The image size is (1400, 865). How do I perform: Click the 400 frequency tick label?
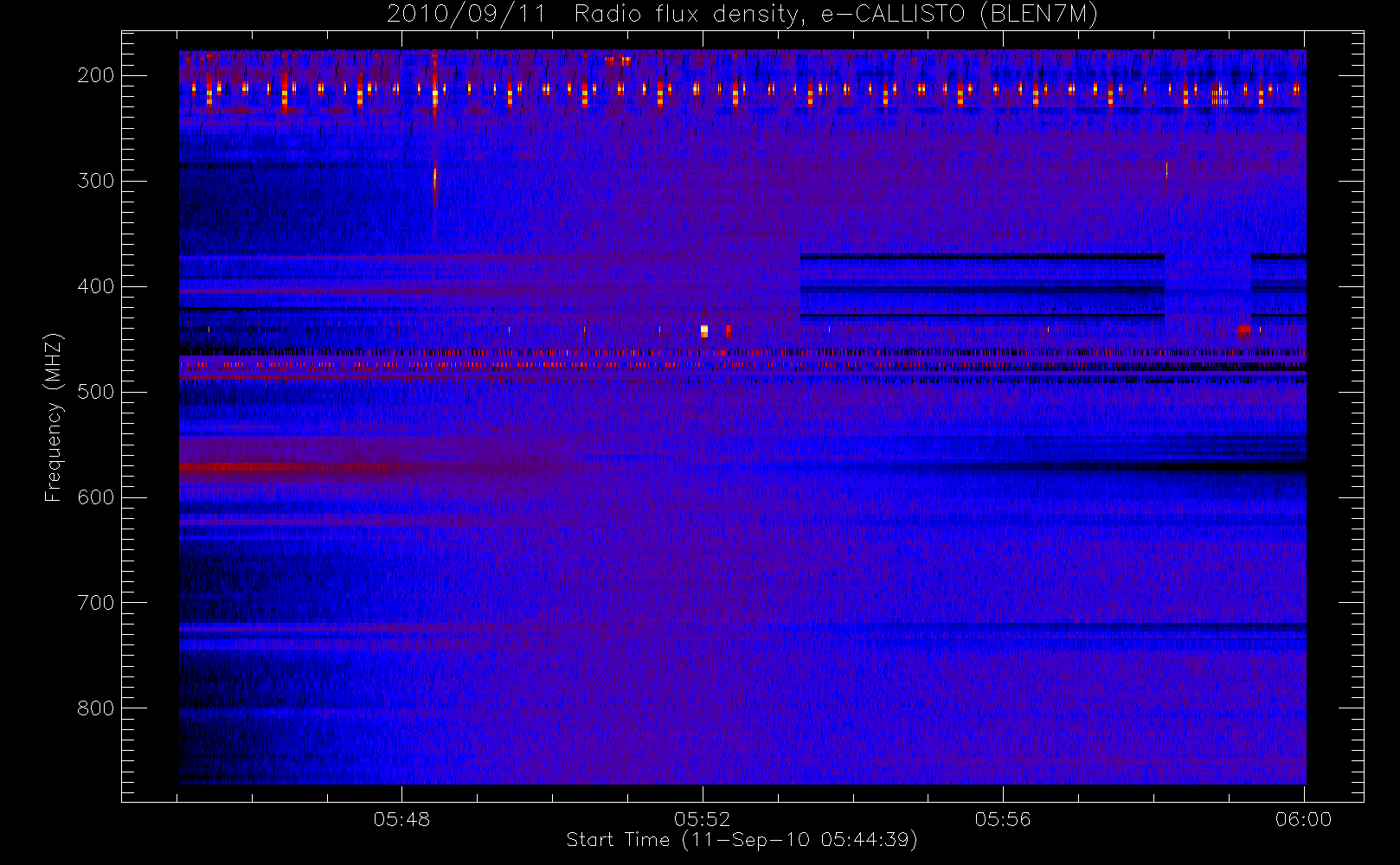click(96, 286)
